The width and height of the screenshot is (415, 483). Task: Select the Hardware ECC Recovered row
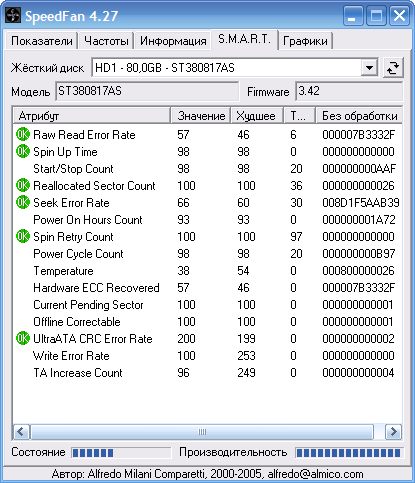point(207,287)
